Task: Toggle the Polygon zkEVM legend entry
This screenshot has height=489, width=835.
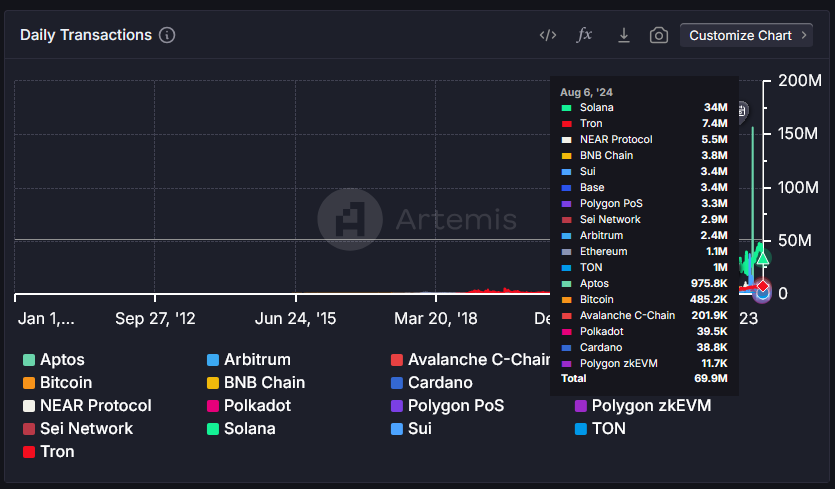Action: click(x=643, y=405)
